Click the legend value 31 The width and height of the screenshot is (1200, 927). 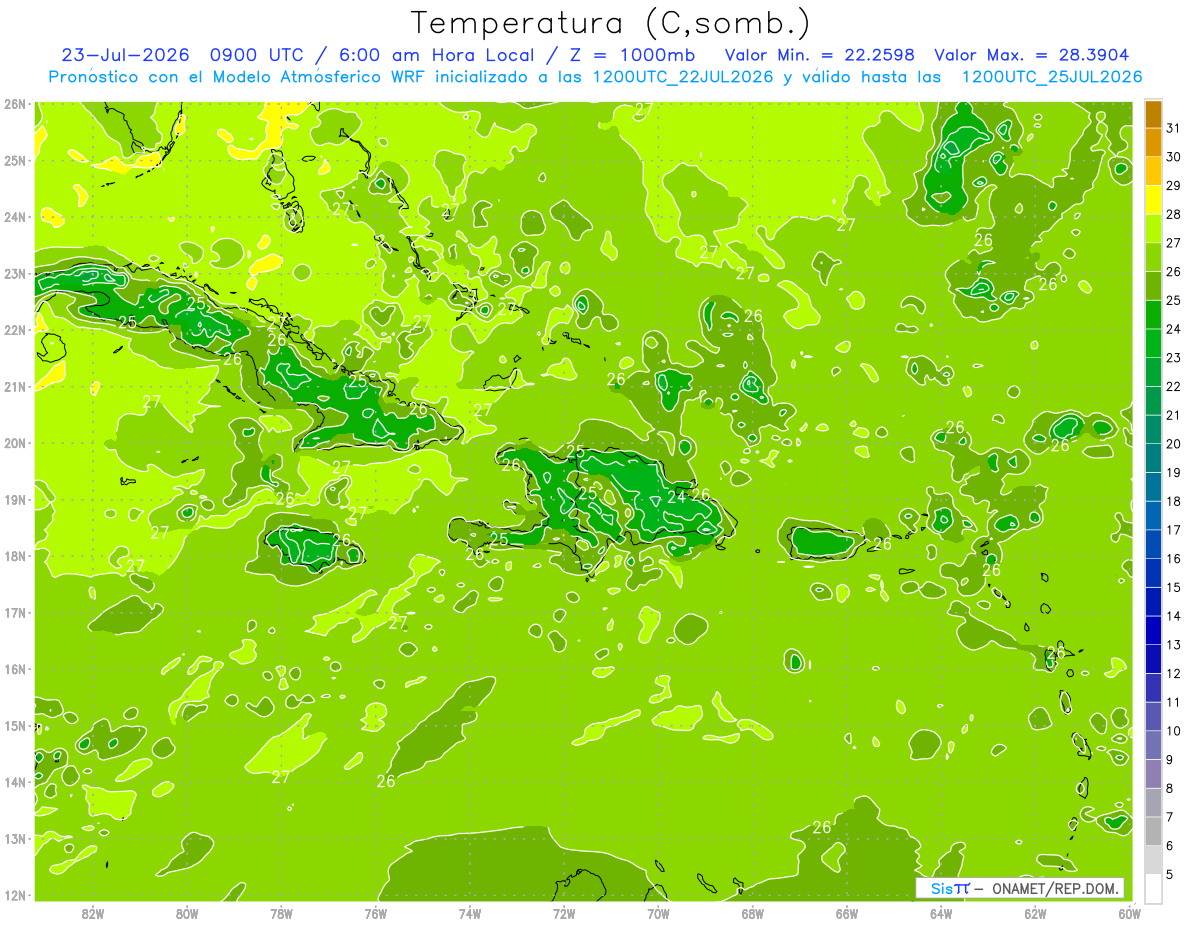tap(1174, 128)
